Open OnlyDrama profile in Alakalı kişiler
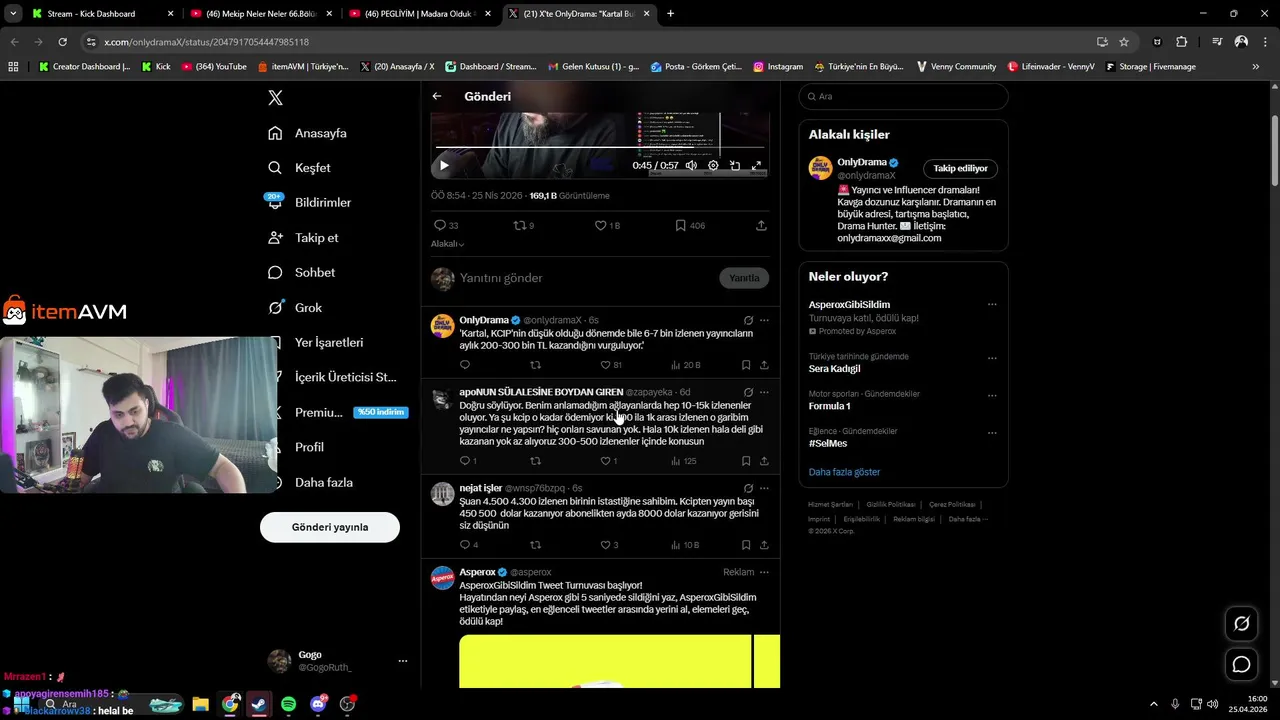This screenshot has height=720, width=1280. pyautogui.click(x=861, y=162)
